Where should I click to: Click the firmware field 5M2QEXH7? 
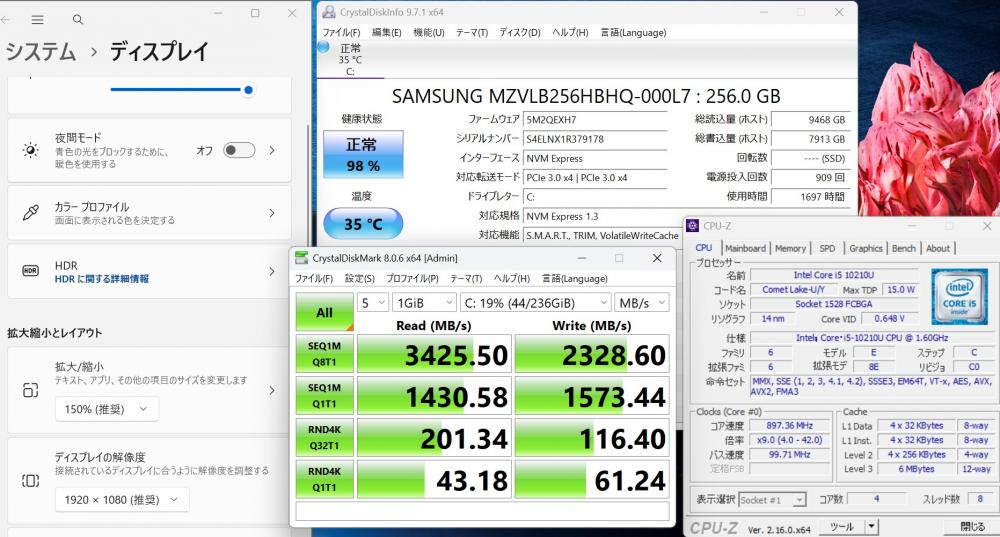tap(595, 119)
